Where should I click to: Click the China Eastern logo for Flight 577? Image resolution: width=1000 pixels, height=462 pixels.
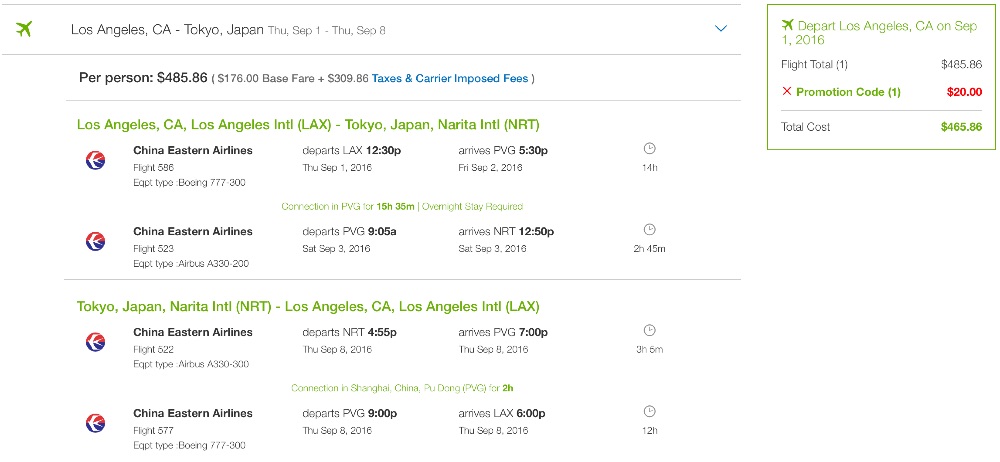click(x=96, y=422)
